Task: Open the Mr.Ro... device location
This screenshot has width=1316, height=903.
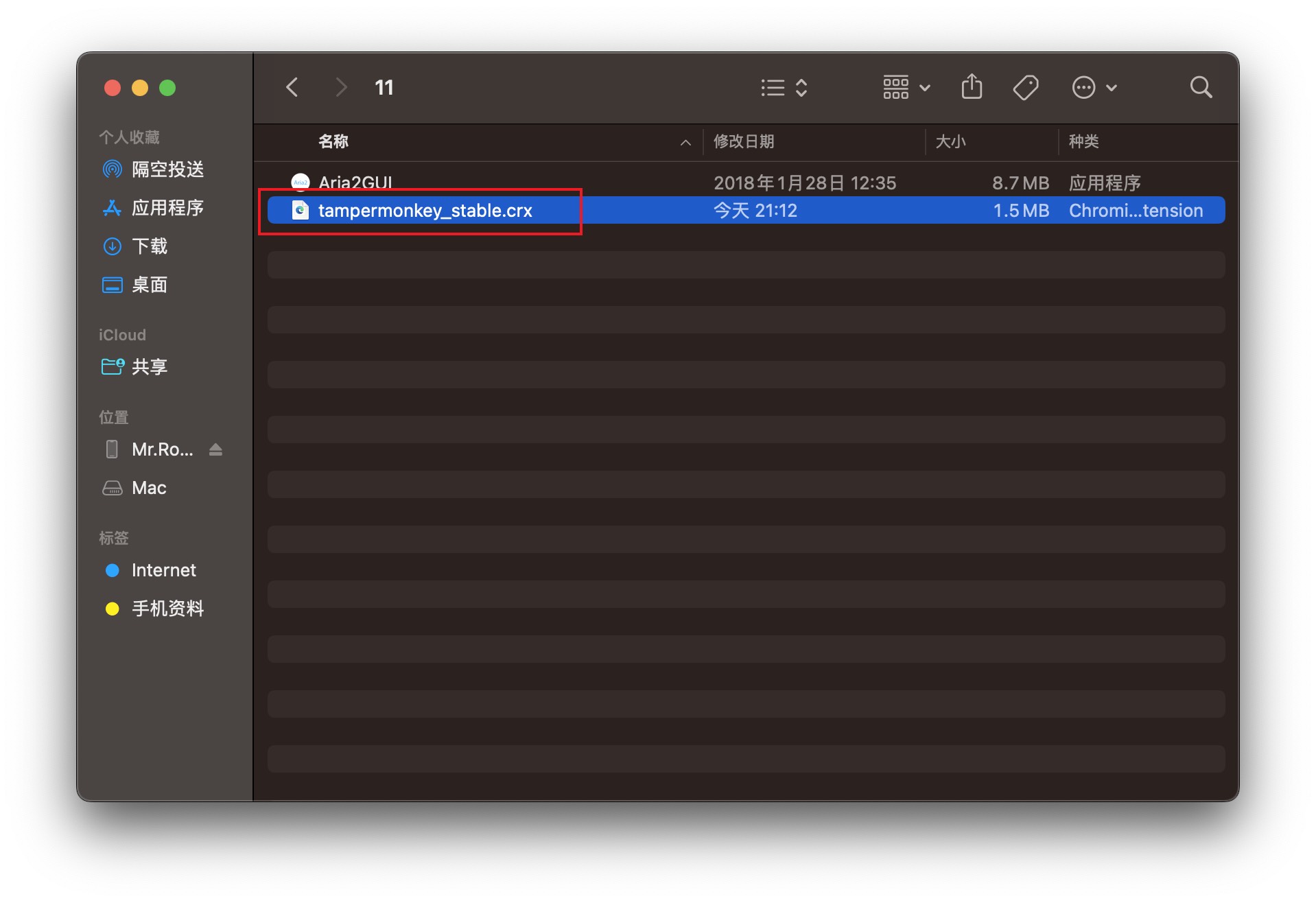Action: pos(163,449)
